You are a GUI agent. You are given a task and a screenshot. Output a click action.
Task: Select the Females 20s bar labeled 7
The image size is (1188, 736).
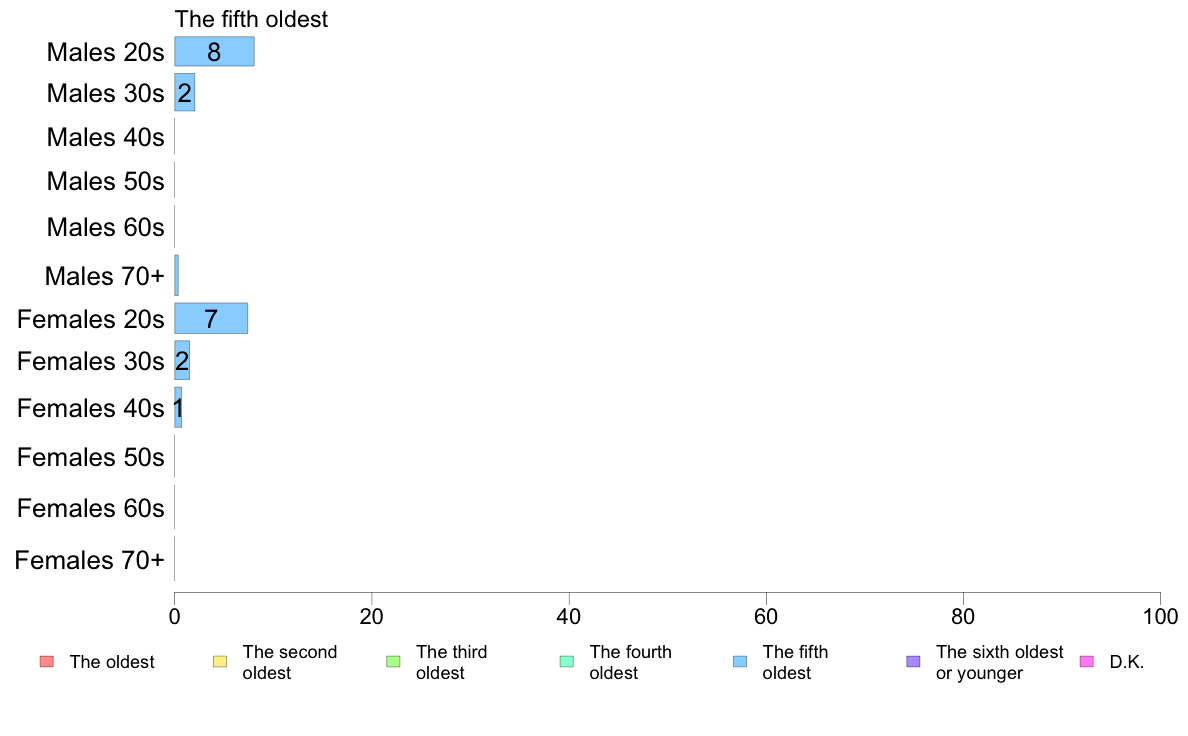click(x=211, y=318)
